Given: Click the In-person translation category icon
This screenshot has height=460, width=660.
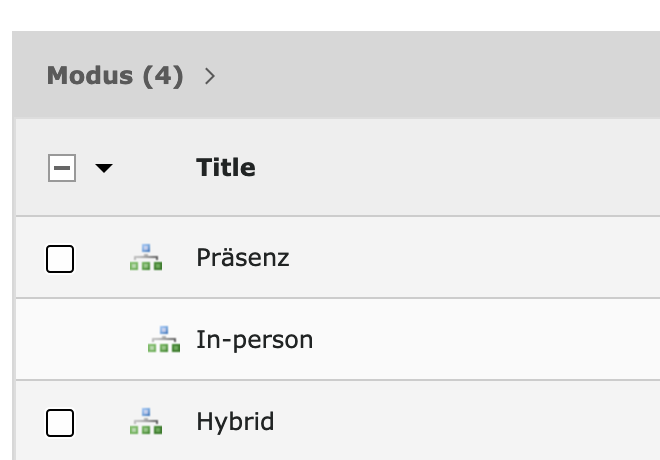Looking at the screenshot, I should pos(164,339).
